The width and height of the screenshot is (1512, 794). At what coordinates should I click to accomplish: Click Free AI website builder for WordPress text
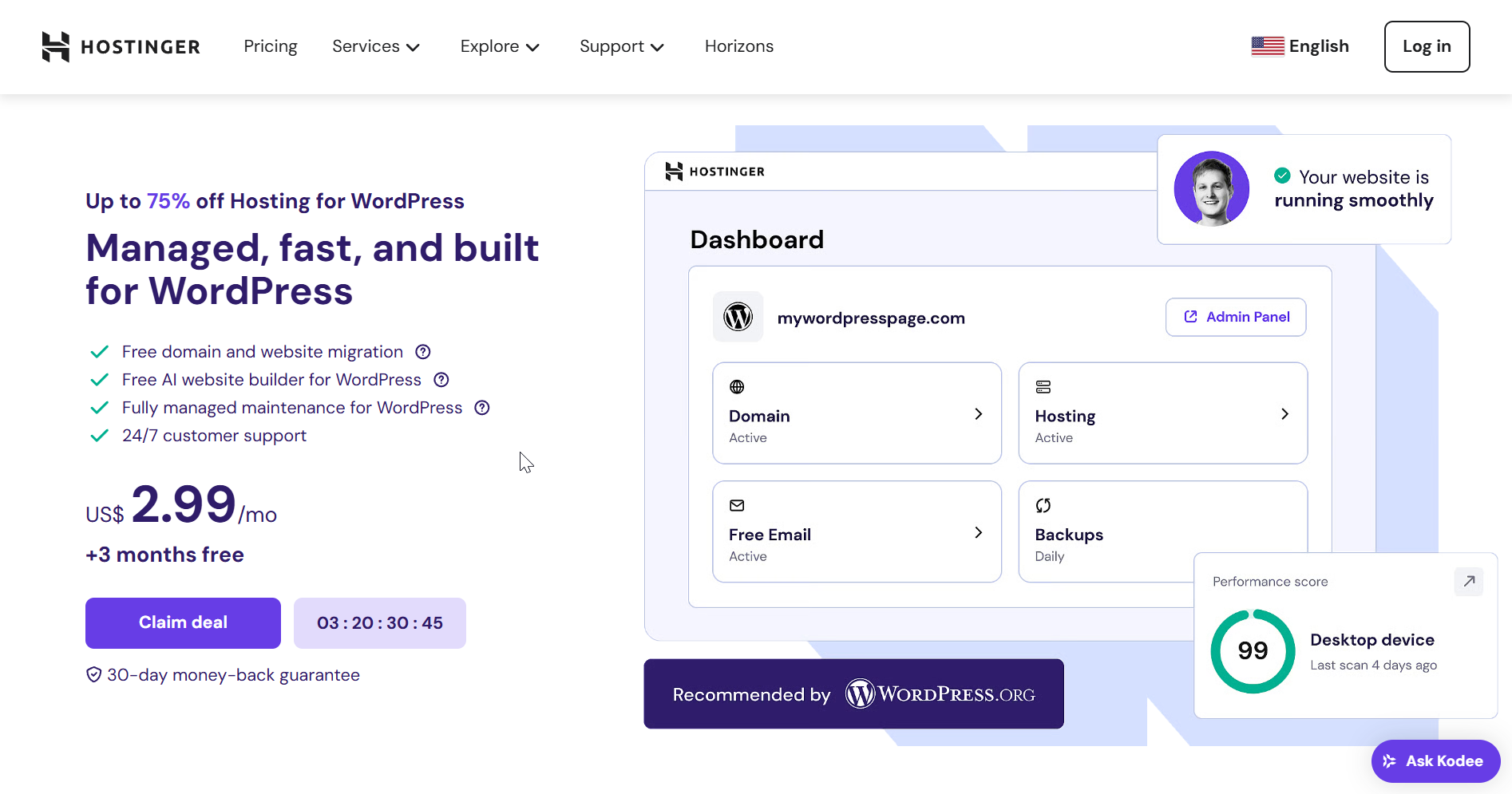[271, 380]
